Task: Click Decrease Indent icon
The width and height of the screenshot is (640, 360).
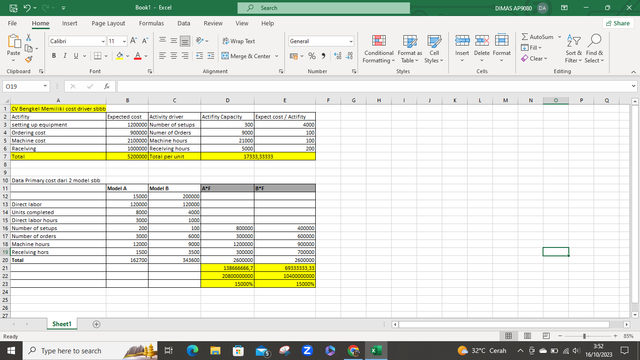Action: (199, 56)
